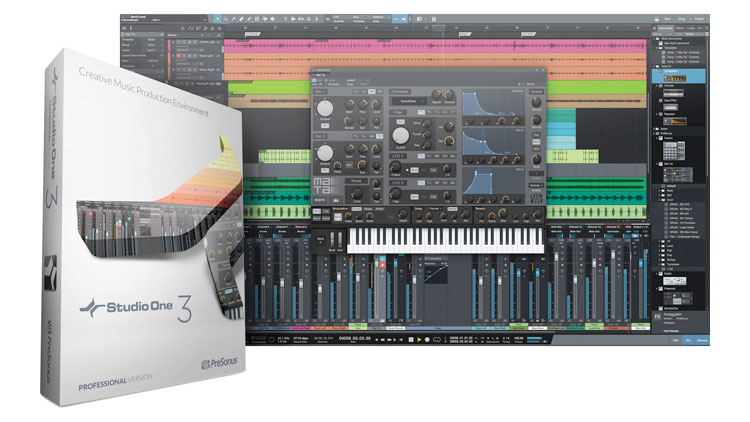
Task: Expand the top folder in the browser tree
Action: 656,39
